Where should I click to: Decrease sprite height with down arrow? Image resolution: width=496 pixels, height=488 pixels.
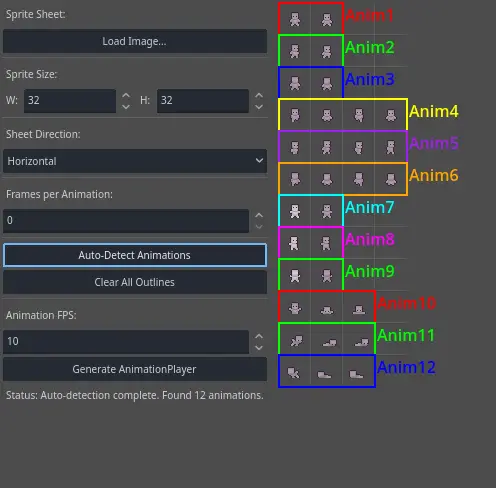pyautogui.click(x=259, y=107)
